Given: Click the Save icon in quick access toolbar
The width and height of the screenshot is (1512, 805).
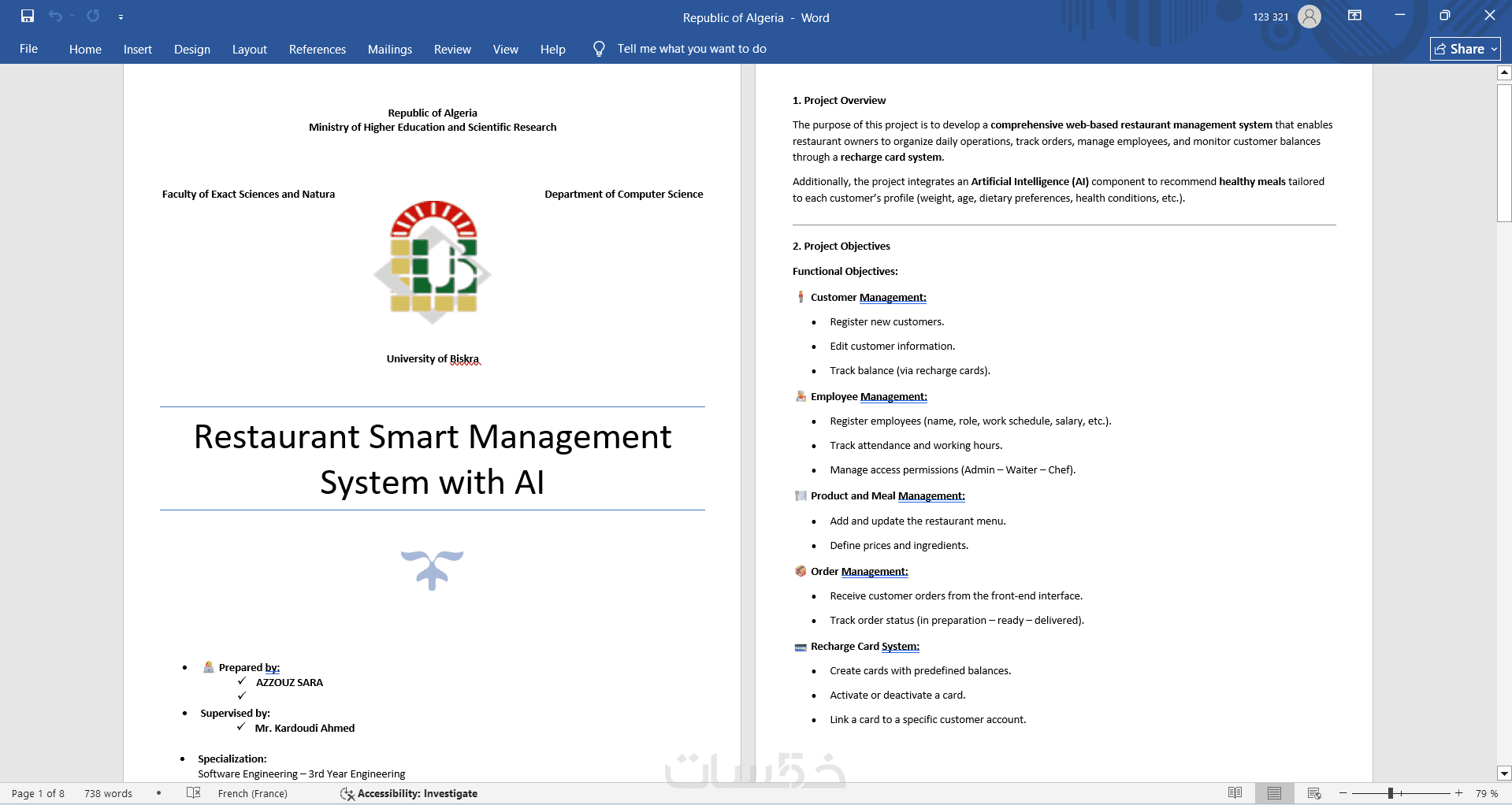Looking at the screenshot, I should click(28, 16).
